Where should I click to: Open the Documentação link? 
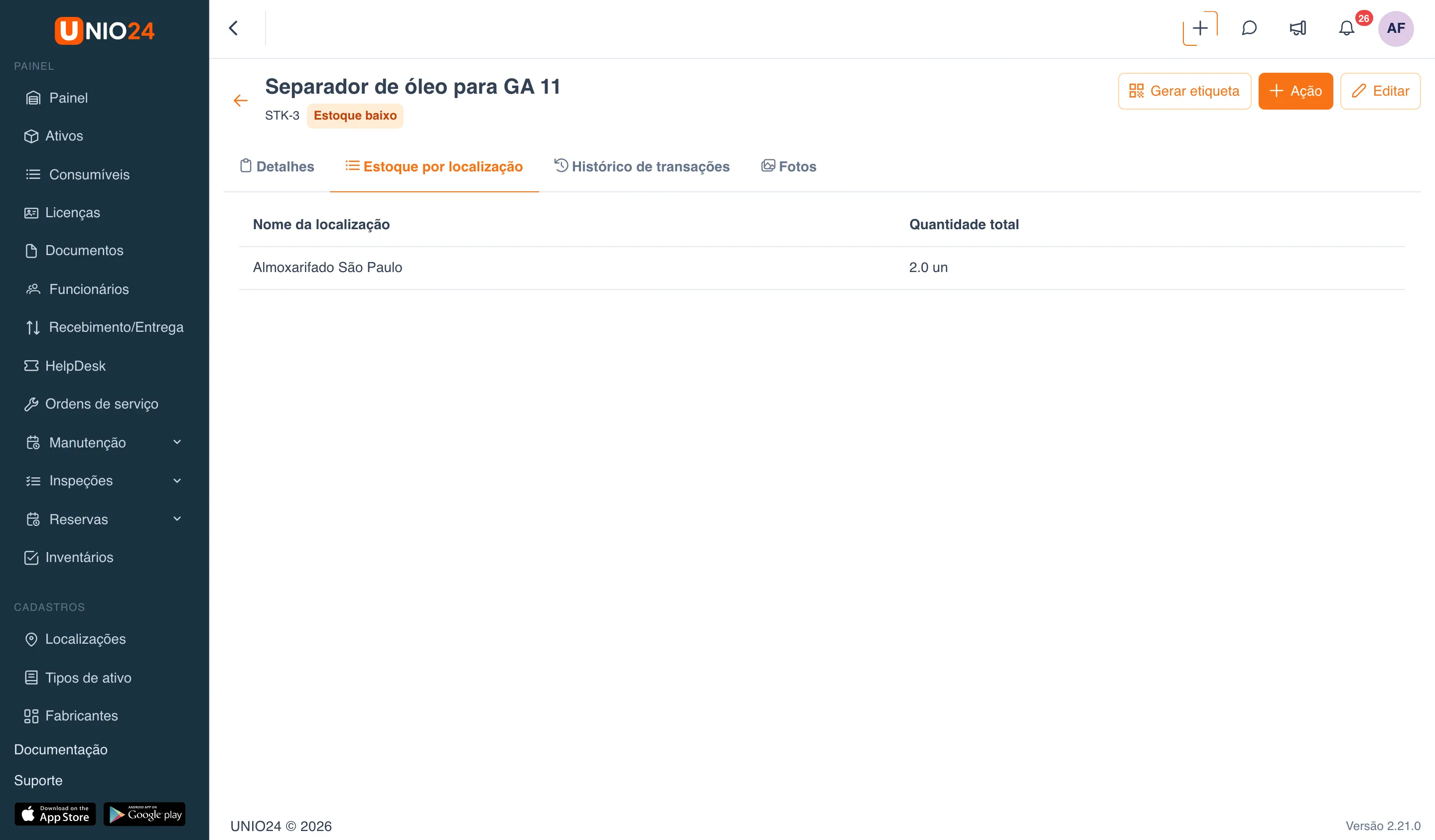pyautogui.click(x=61, y=749)
